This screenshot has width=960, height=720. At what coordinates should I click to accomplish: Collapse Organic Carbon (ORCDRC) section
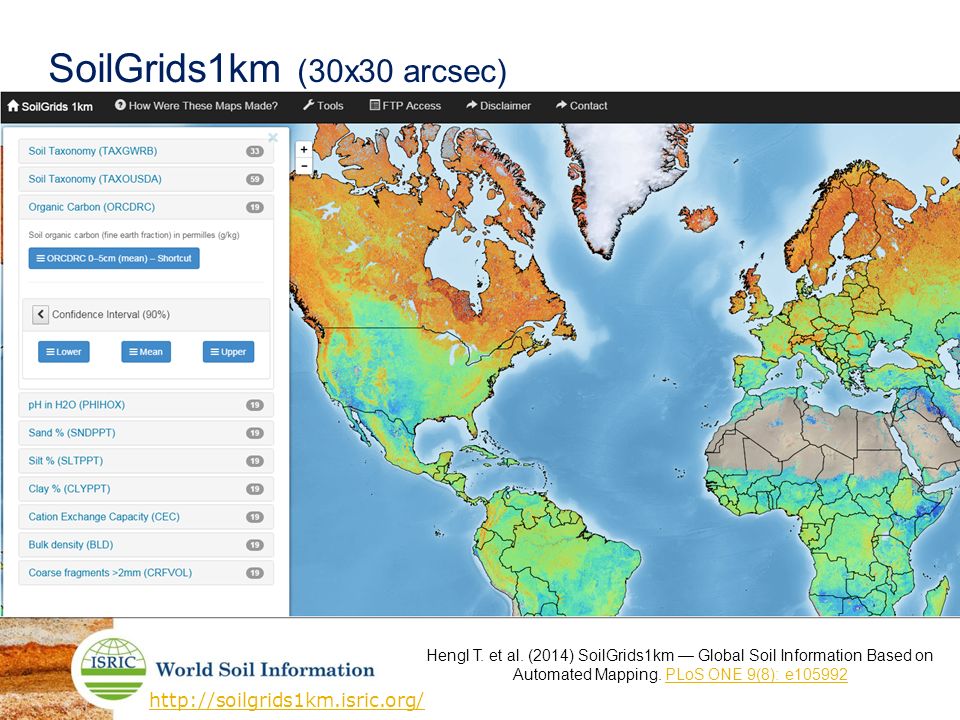point(146,207)
